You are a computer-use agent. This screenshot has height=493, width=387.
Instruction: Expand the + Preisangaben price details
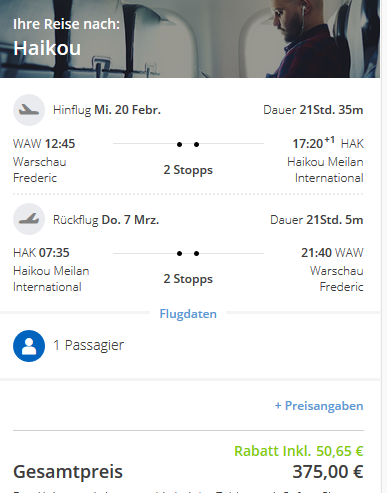pyautogui.click(x=319, y=406)
